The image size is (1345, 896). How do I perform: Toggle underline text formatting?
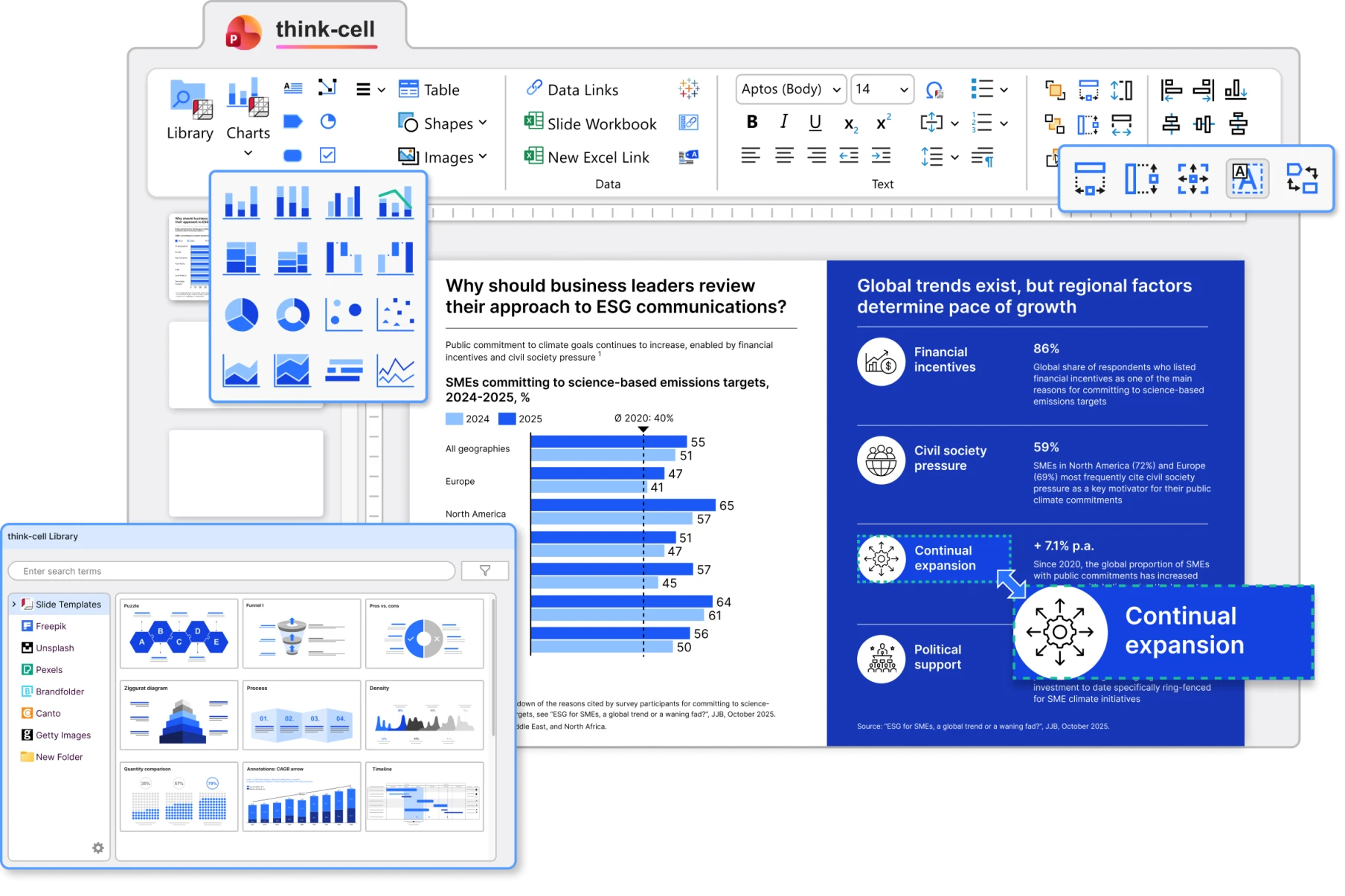coord(815,122)
